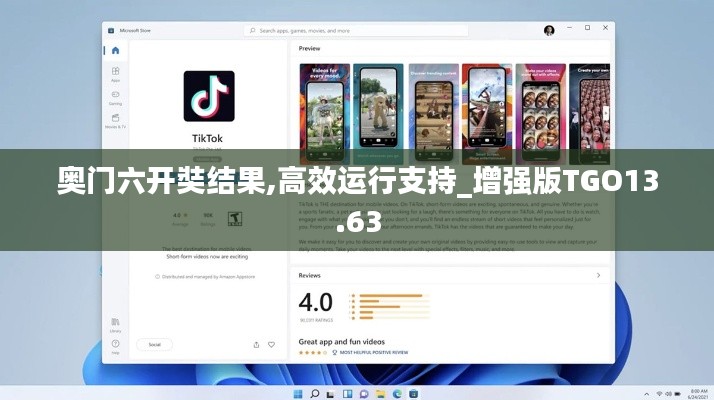Click the battery icon in system tray
Image resolution: width=714 pixels, height=400 pixels.
pyautogui.click(x=678, y=394)
